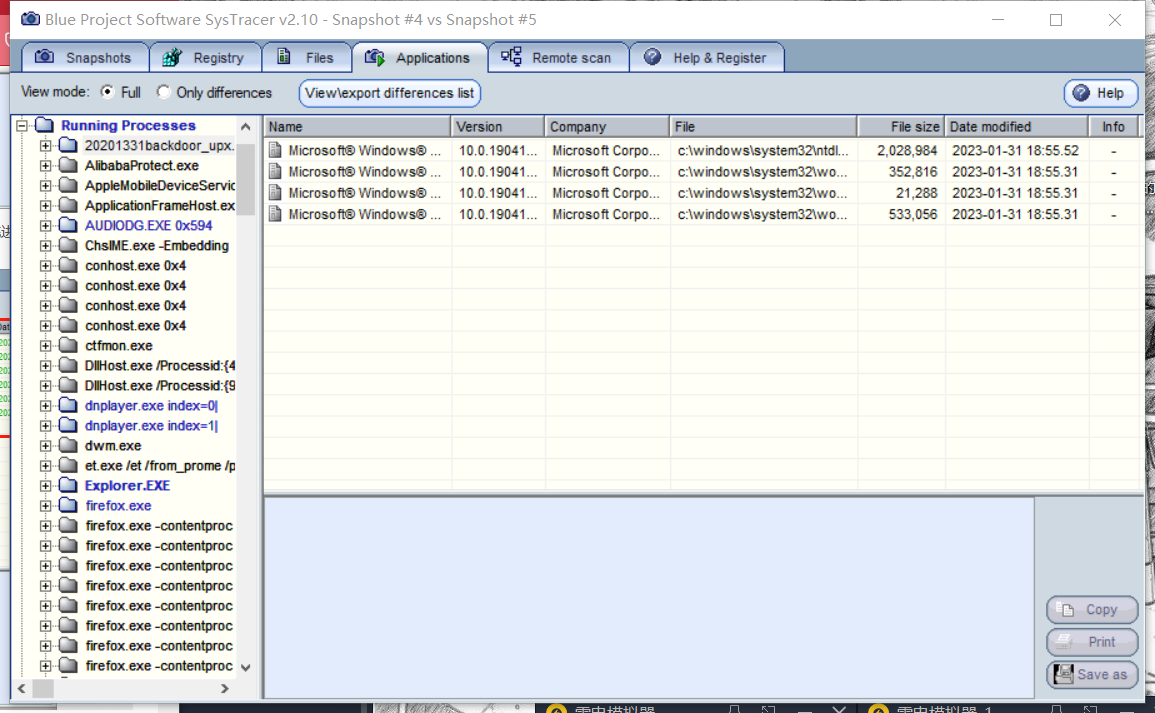Click the file icon of the 21,288 row

[275, 193]
